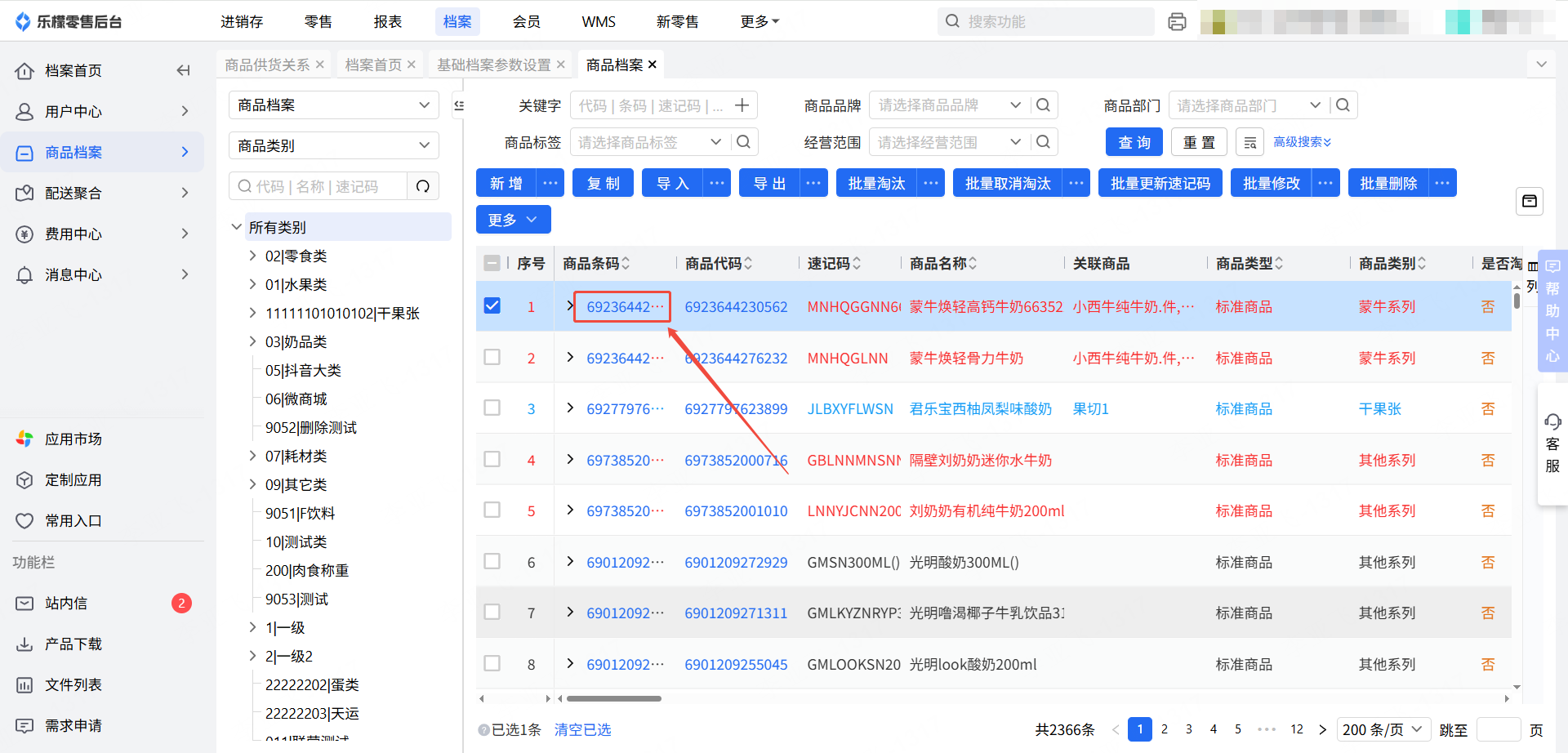Click the 搜索功能 search field
The width and height of the screenshot is (1568, 753).
pos(1046,21)
